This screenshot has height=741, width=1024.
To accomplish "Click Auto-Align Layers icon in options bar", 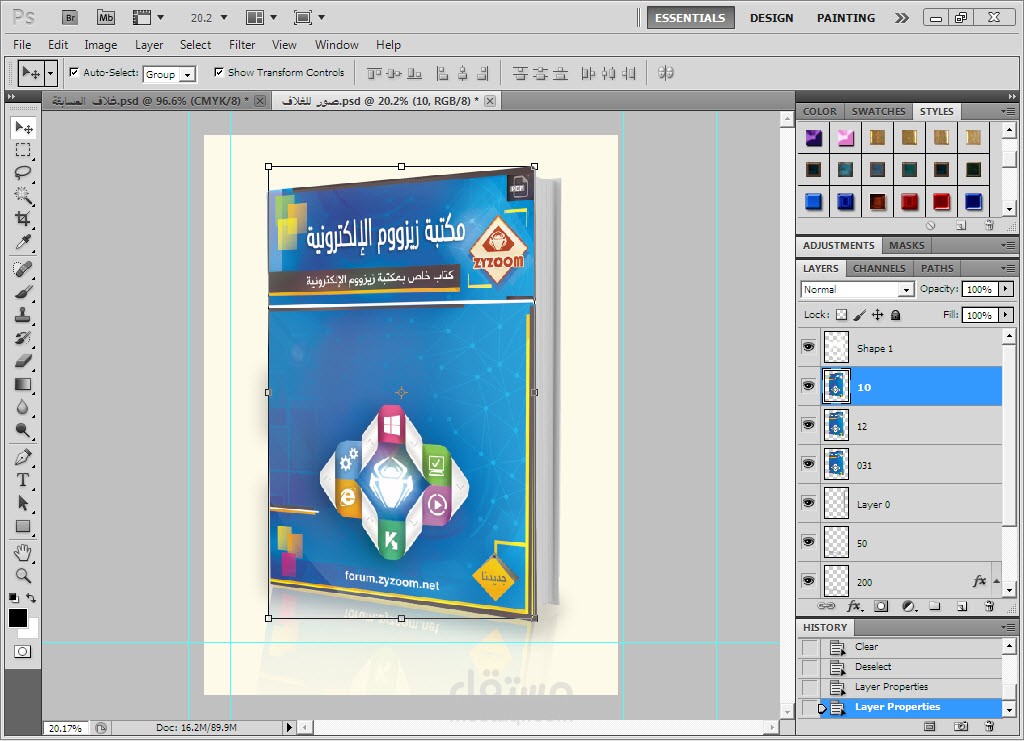I will [x=665, y=73].
